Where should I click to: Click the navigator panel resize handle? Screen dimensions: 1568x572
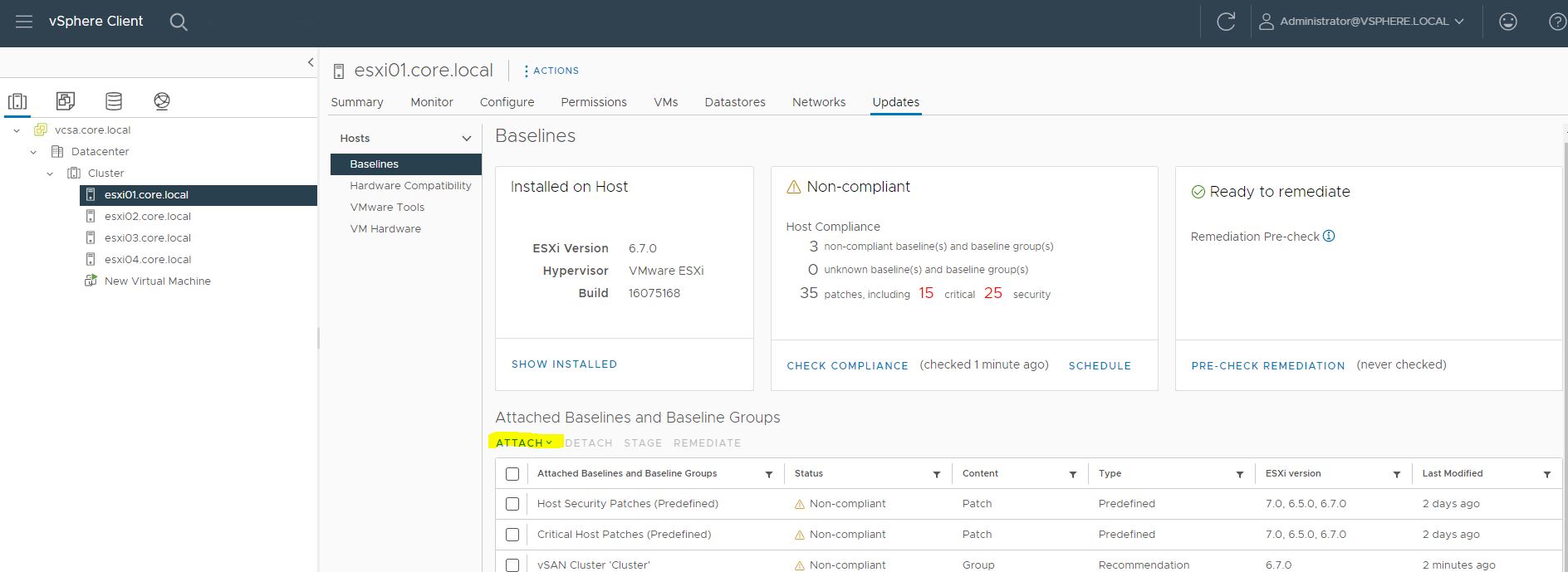(318, 338)
